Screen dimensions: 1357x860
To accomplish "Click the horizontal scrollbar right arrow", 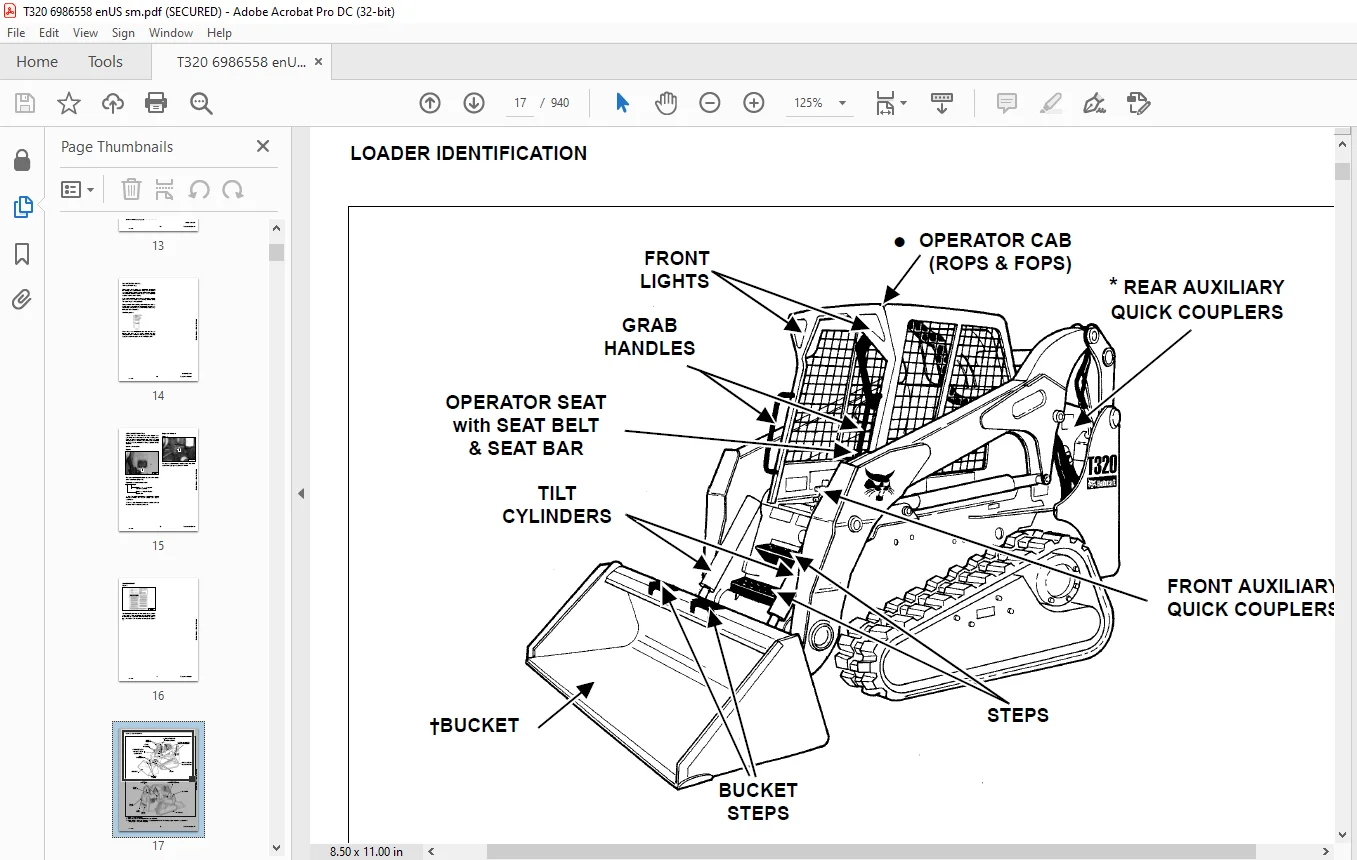I will (x=1326, y=851).
